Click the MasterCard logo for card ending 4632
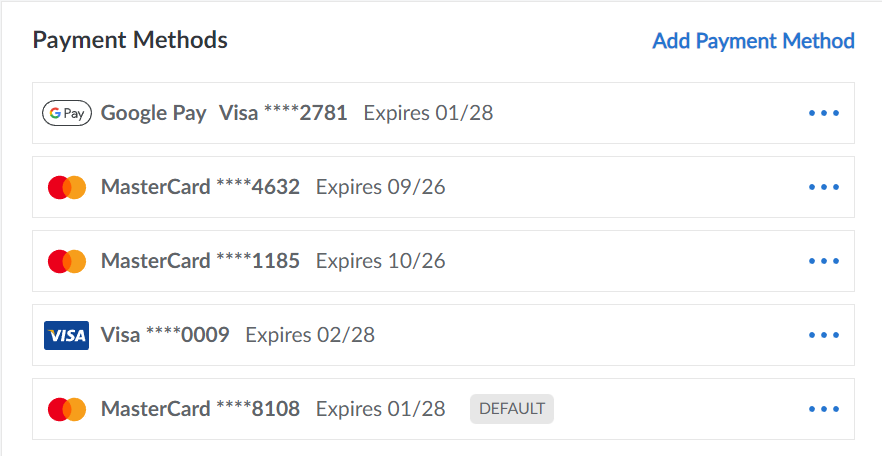 pos(67,187)
